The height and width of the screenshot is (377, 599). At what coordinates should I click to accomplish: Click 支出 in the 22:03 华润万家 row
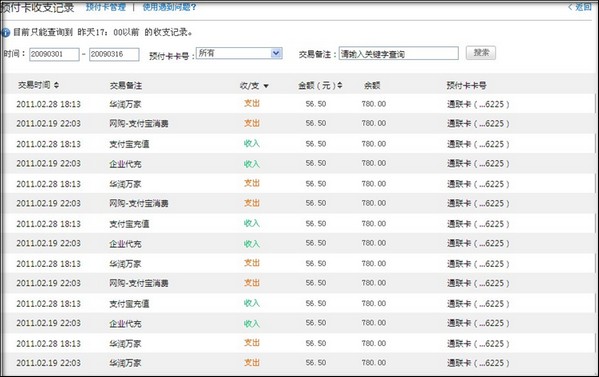coord(252,362)
